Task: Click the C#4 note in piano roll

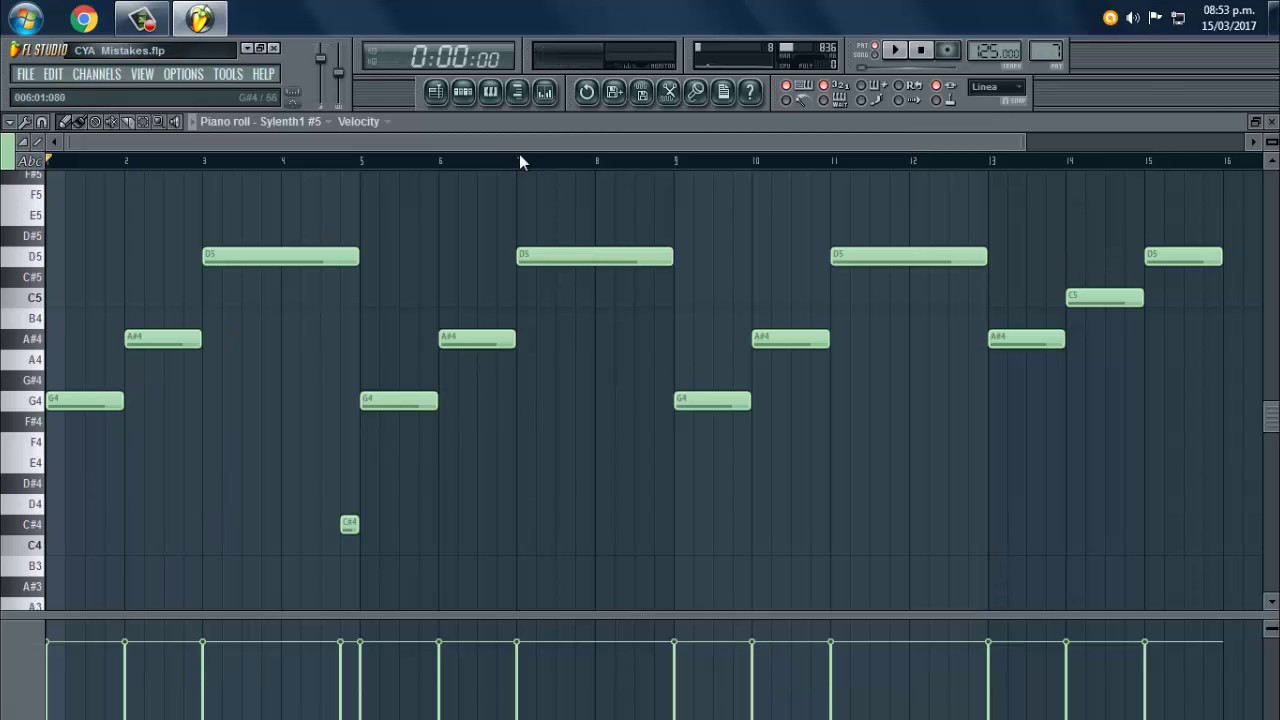Action: [349, 524]
